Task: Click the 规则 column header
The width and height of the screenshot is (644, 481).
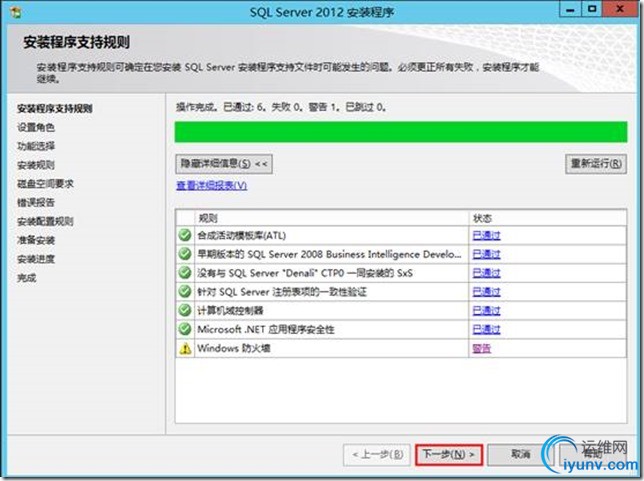Action: [x=331, y=218]
